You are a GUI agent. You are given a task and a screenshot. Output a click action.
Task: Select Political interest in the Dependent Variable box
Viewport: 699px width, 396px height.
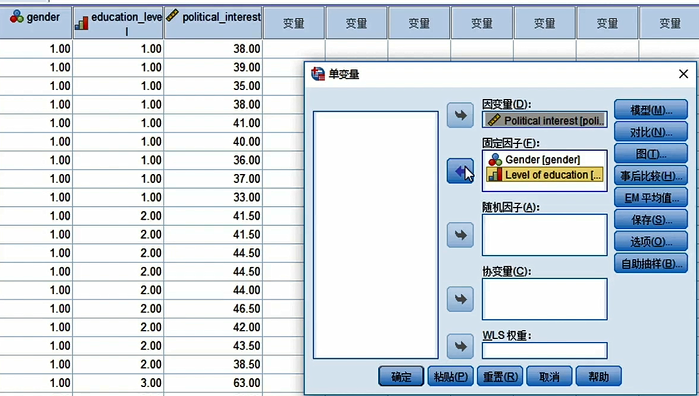[x=545, y=120]
